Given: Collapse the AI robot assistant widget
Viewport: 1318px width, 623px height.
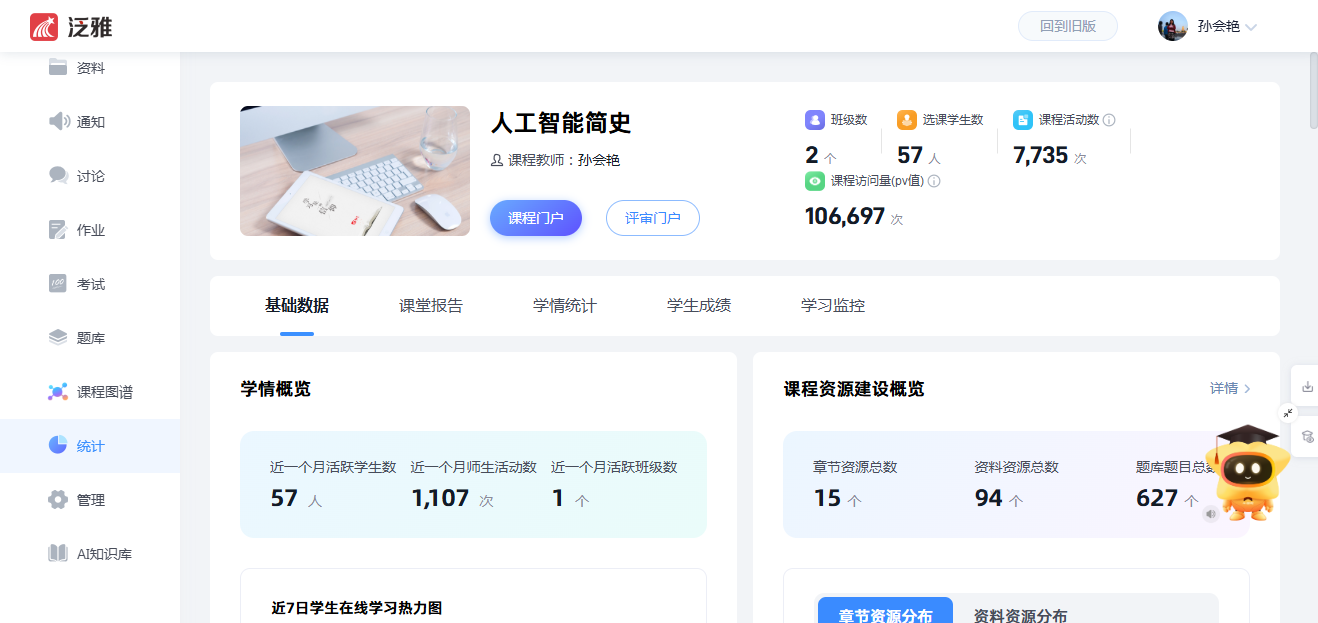Looking at the screenshot, I should 1288,413.
